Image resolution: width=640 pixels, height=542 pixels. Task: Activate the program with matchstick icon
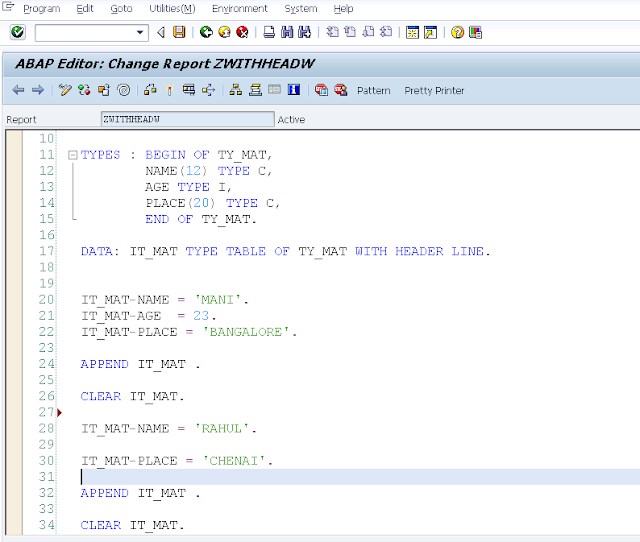[169, 90]
